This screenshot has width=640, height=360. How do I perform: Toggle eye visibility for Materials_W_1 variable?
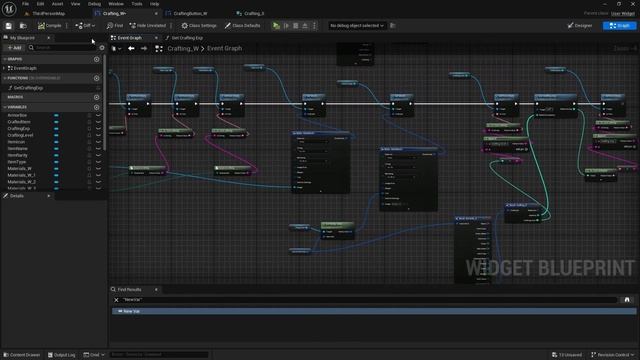coord(98,175)
